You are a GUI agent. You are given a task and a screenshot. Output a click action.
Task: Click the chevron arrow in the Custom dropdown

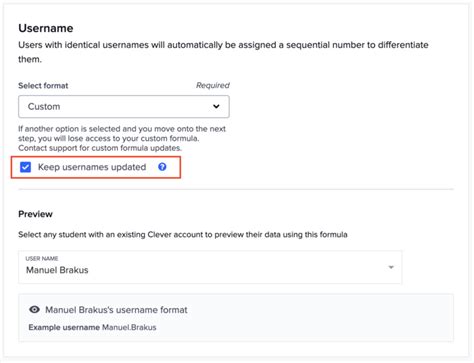pyautogui.click(x=216, y=106)
